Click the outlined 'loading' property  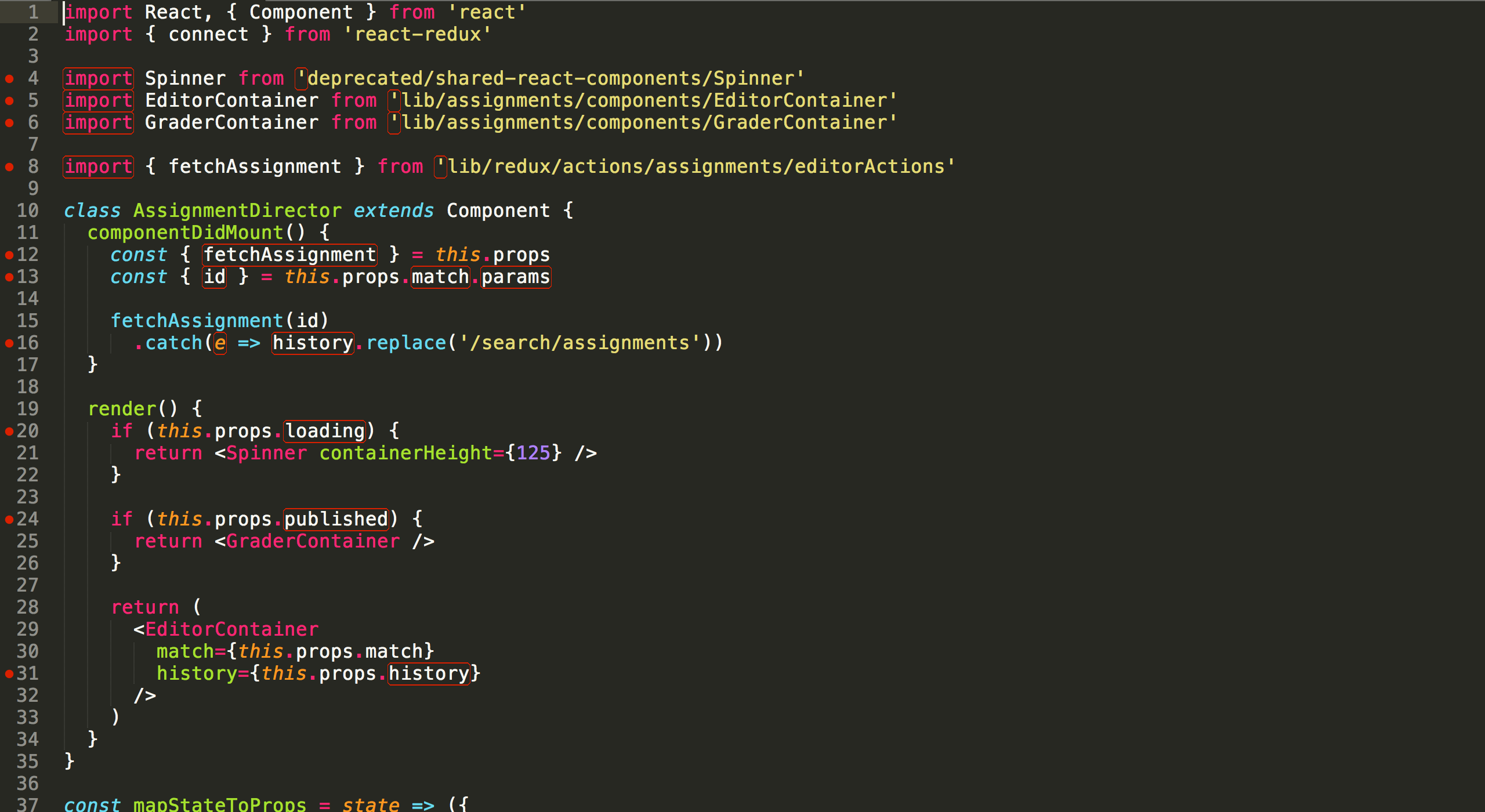[x=325, y=431]
